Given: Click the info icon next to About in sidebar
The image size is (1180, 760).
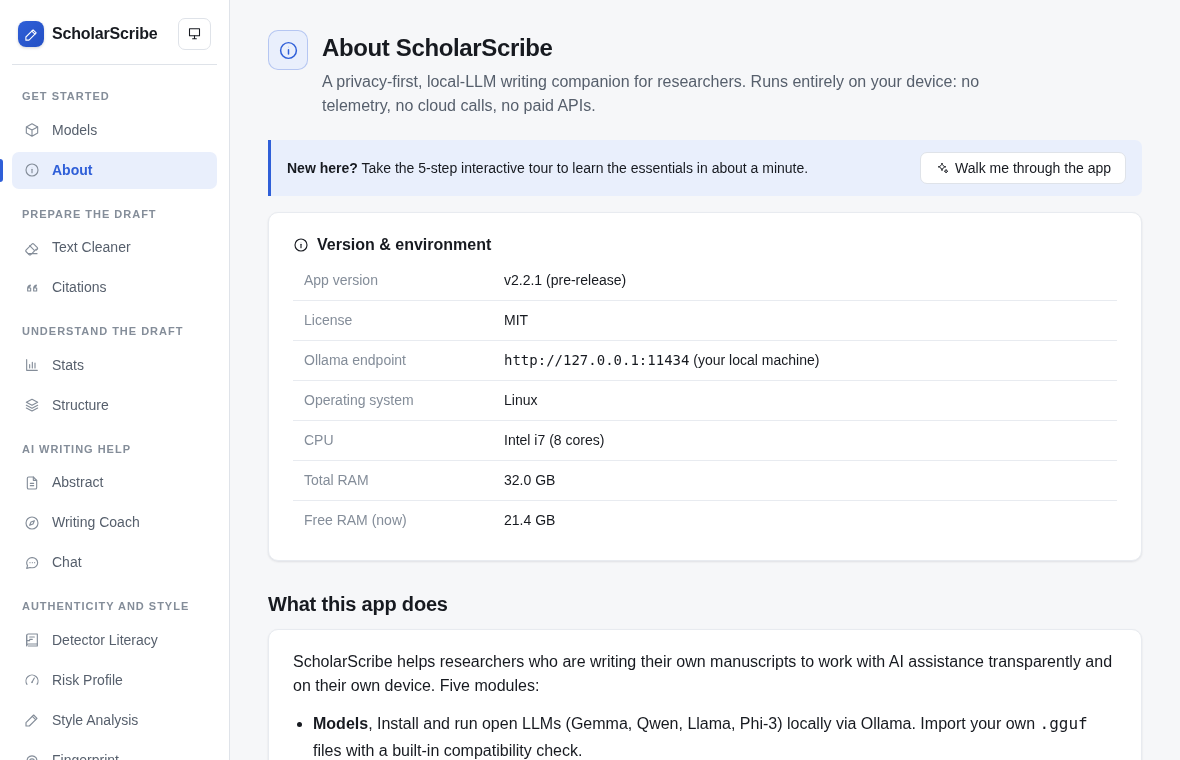Looking at the screenshot, I should coord(32,170).
